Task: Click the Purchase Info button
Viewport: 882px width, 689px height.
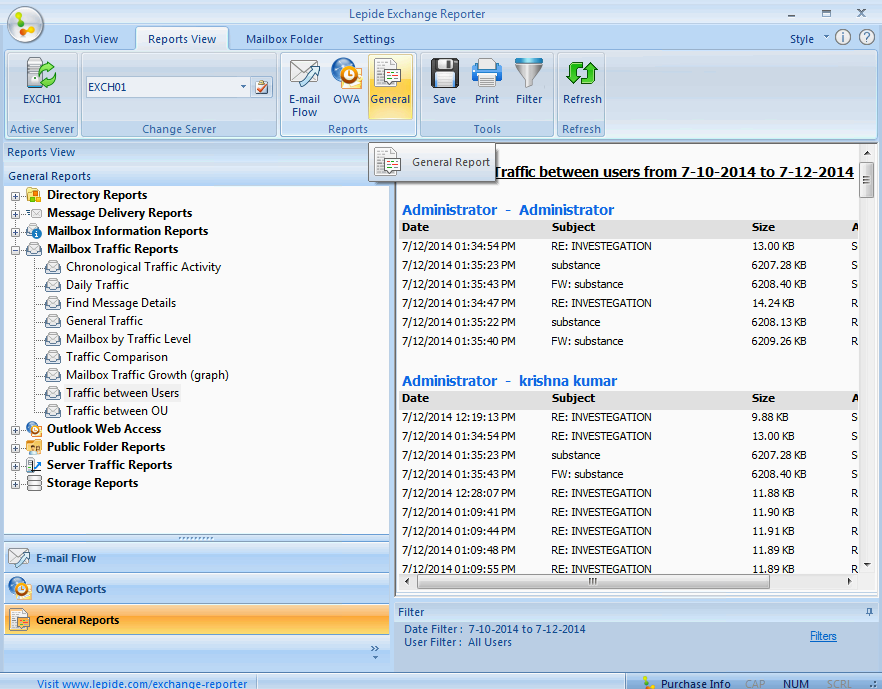Action: 695,683
